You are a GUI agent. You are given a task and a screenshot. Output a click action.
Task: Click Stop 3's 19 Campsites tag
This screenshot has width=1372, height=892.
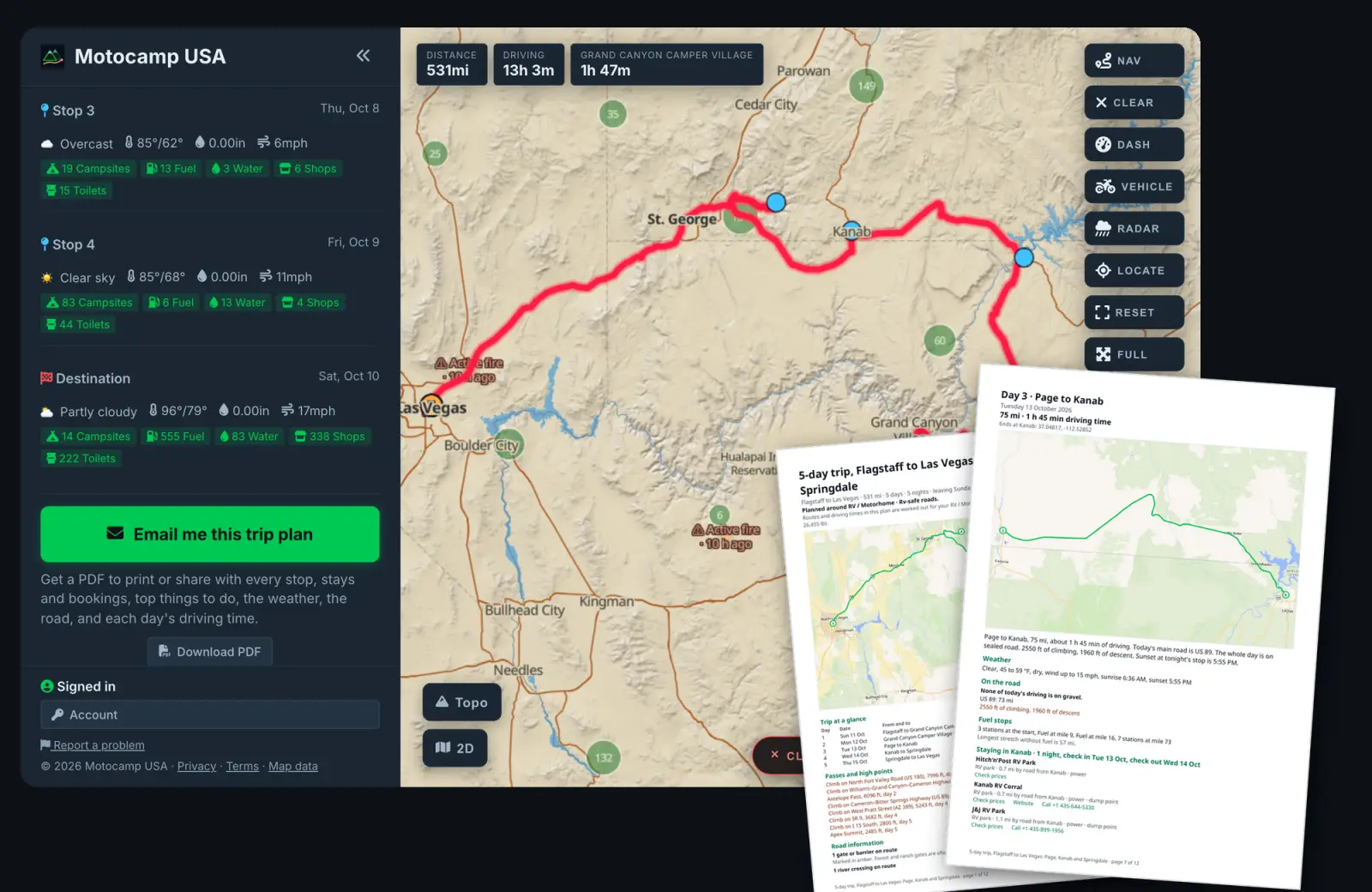point(88,169)
